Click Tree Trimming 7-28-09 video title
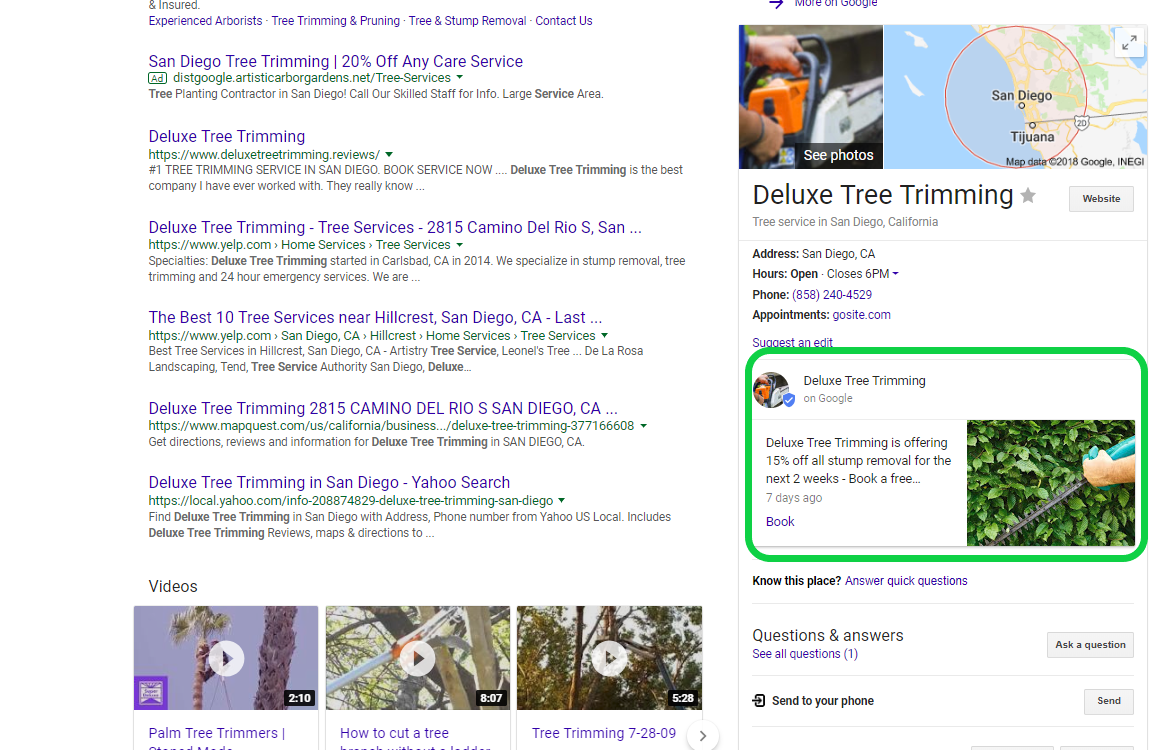Viewport: 1154px width, 750px height. [x=603, y=733]
